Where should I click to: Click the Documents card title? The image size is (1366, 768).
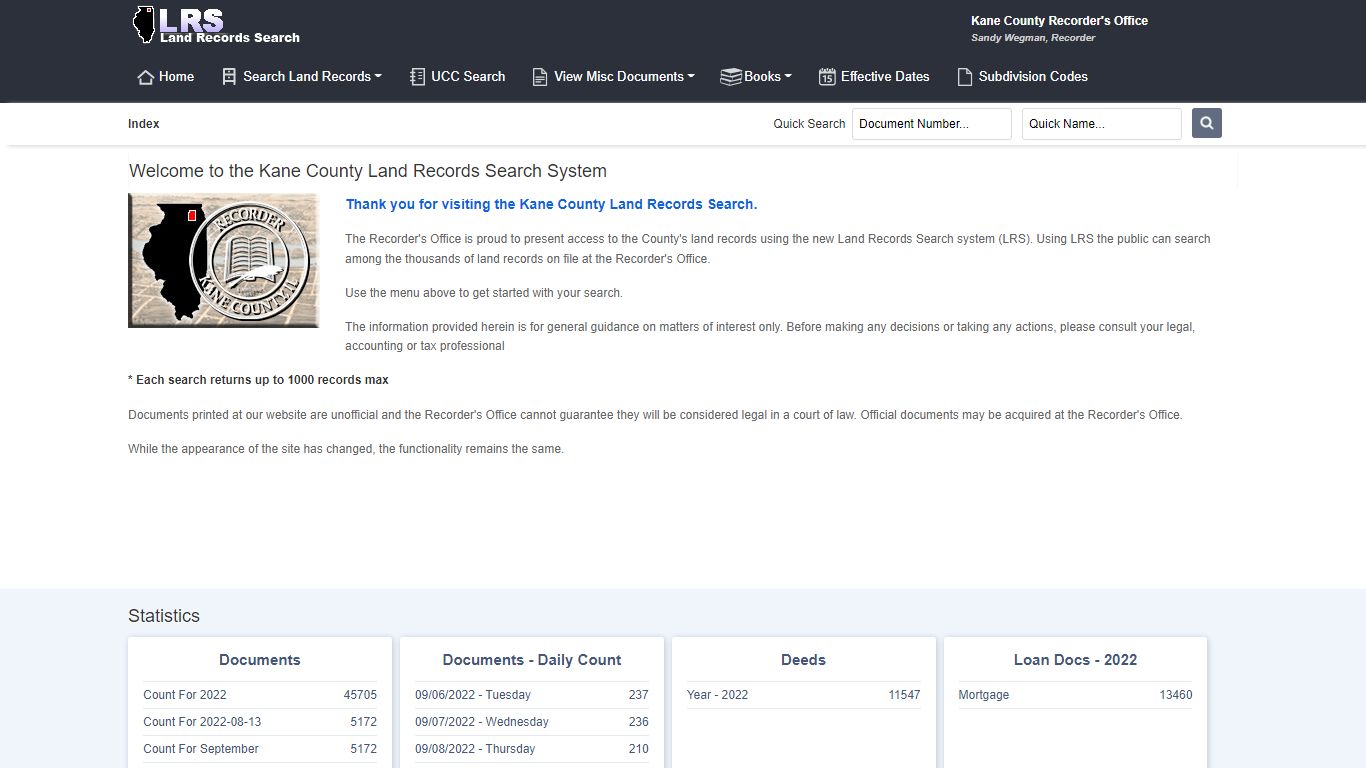tap(260, 660)
